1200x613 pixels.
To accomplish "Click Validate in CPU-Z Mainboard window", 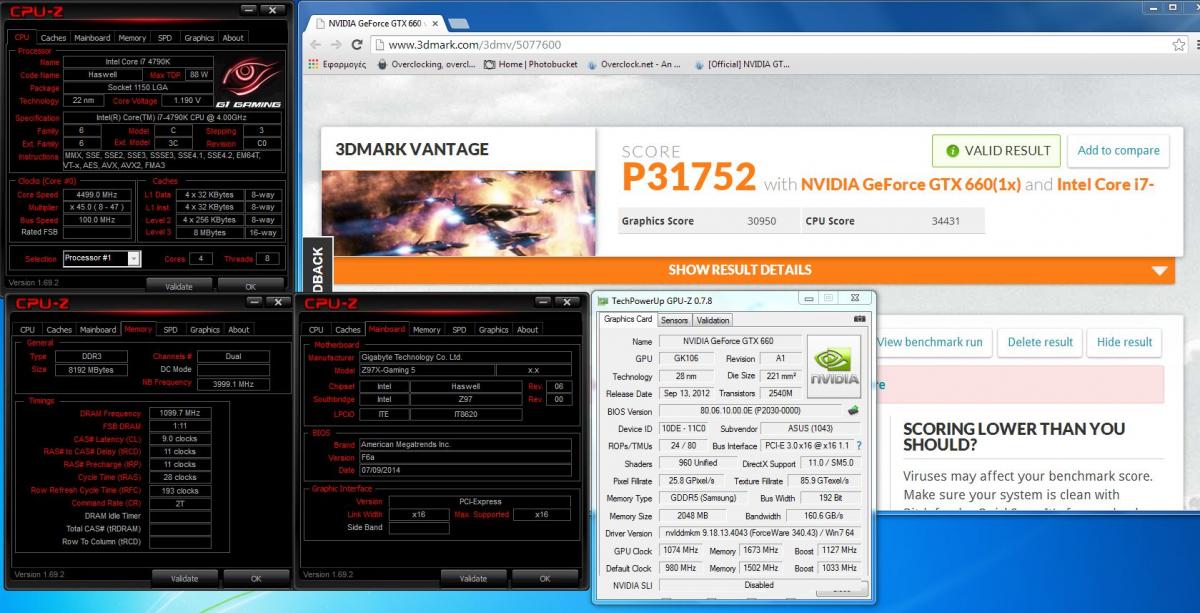I will 473,578.
